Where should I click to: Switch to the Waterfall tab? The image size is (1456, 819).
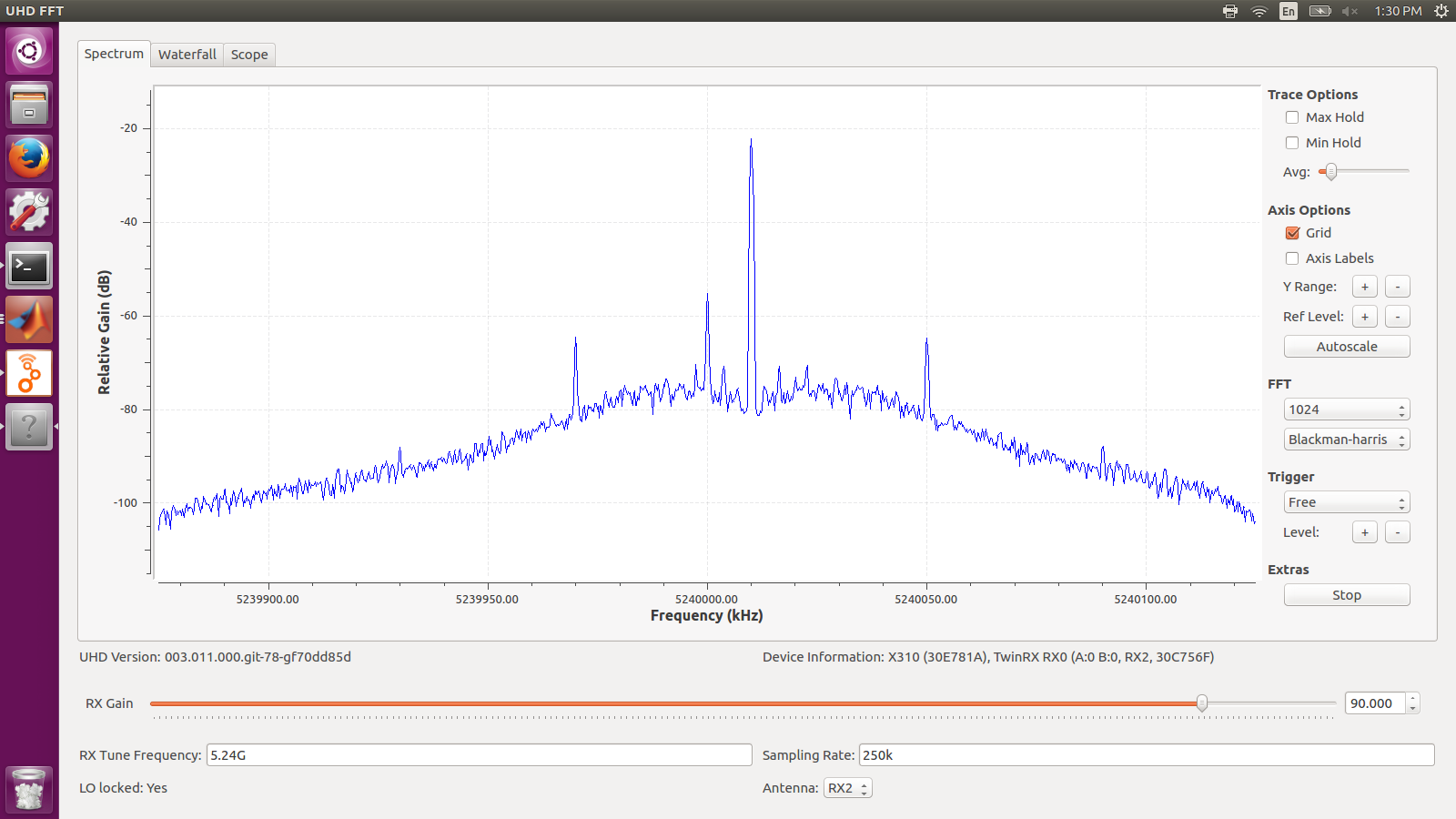click(x=187, y=55)
